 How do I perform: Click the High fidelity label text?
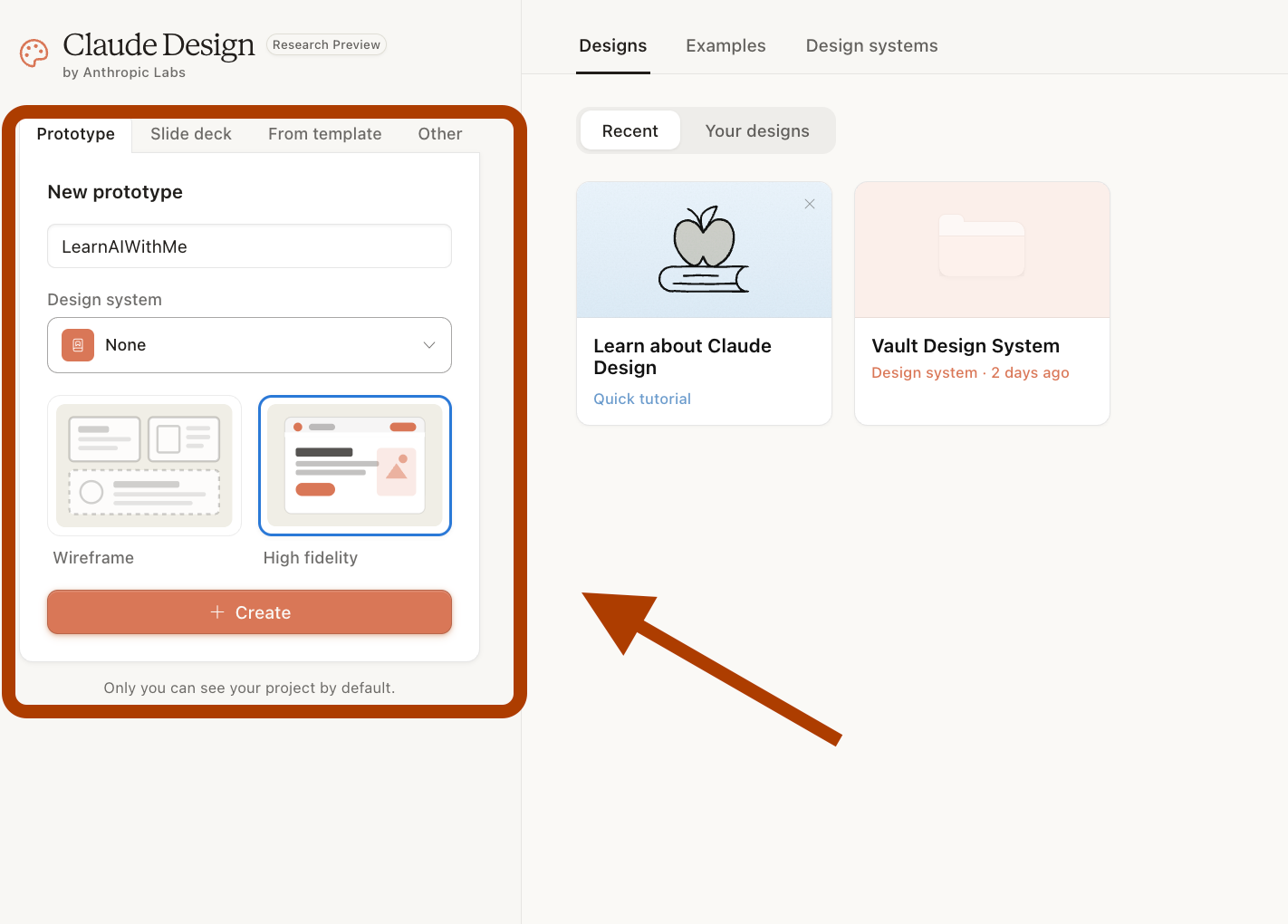(x=311, y=558)
